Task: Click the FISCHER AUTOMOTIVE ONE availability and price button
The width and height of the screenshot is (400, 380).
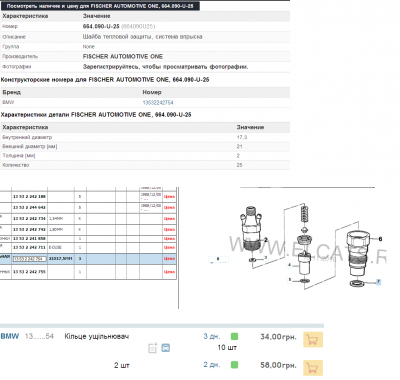Action: click(x=100, y=6)
